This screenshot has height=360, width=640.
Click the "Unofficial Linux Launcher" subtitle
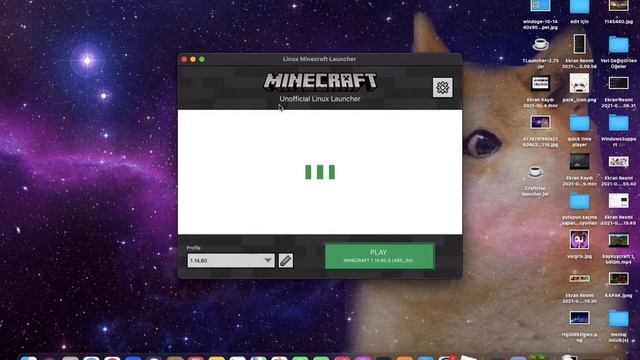320,99
